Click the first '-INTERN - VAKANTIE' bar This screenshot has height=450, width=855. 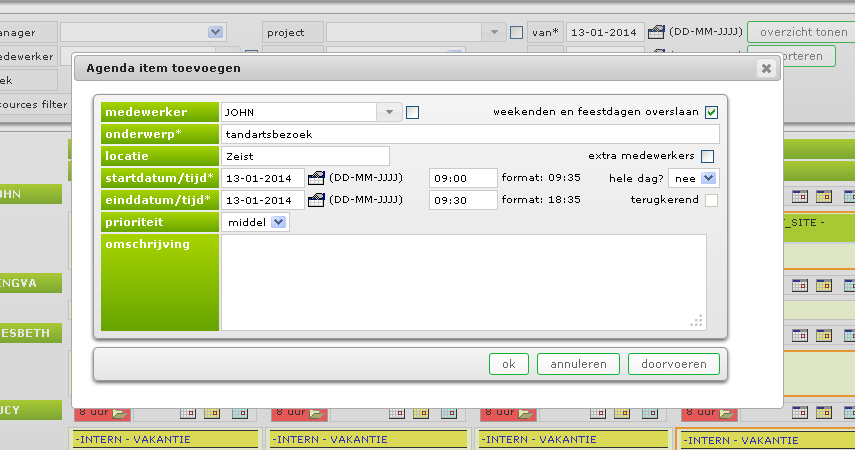click(164, 440)
